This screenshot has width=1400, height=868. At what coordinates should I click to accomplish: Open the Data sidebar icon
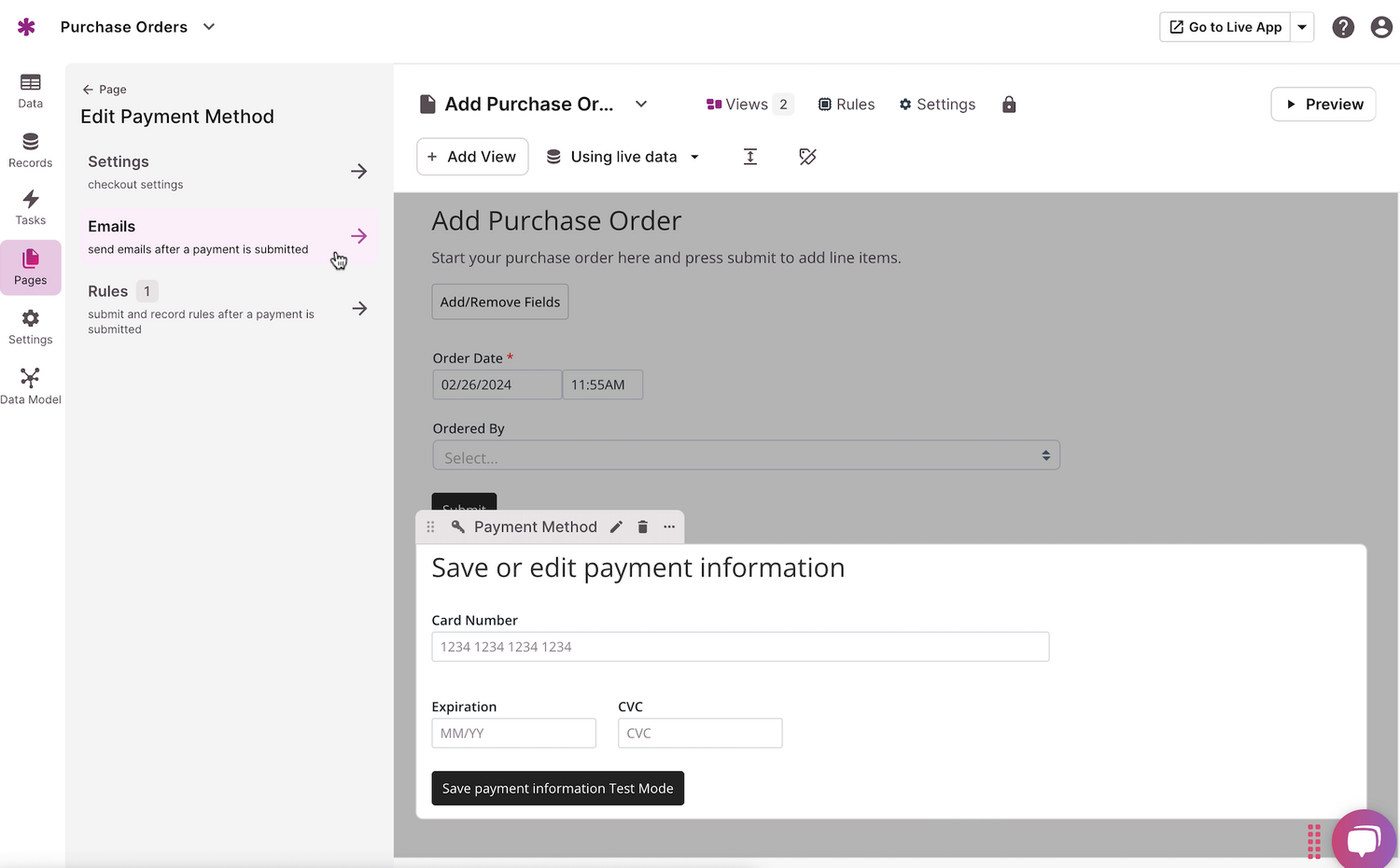tap(30, 91)
